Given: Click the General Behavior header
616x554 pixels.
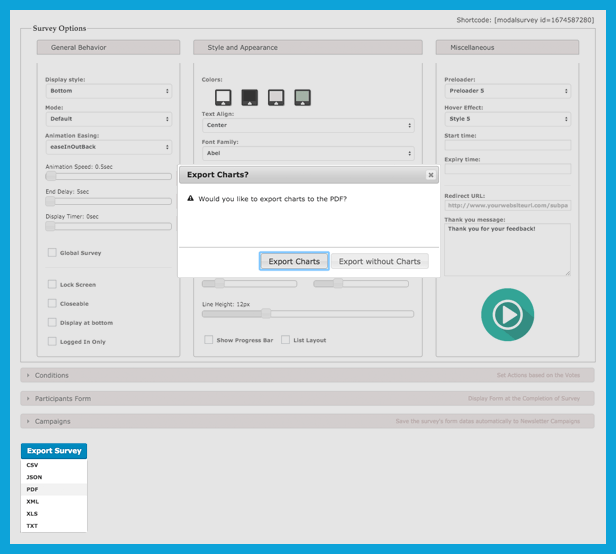Looking at the screenshot, I should click(x=108, y=47).
